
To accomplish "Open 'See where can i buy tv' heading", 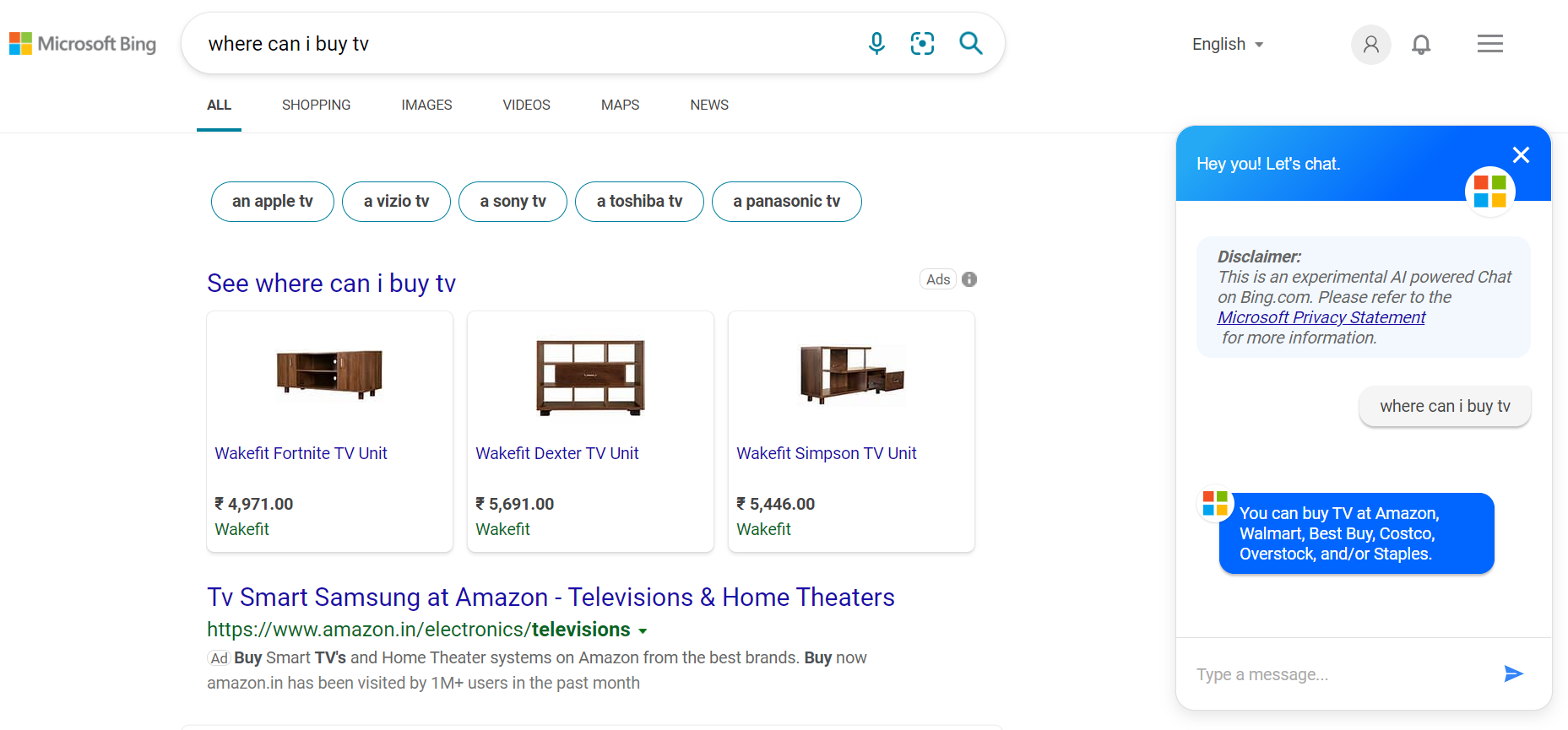I will coord(331,284).
